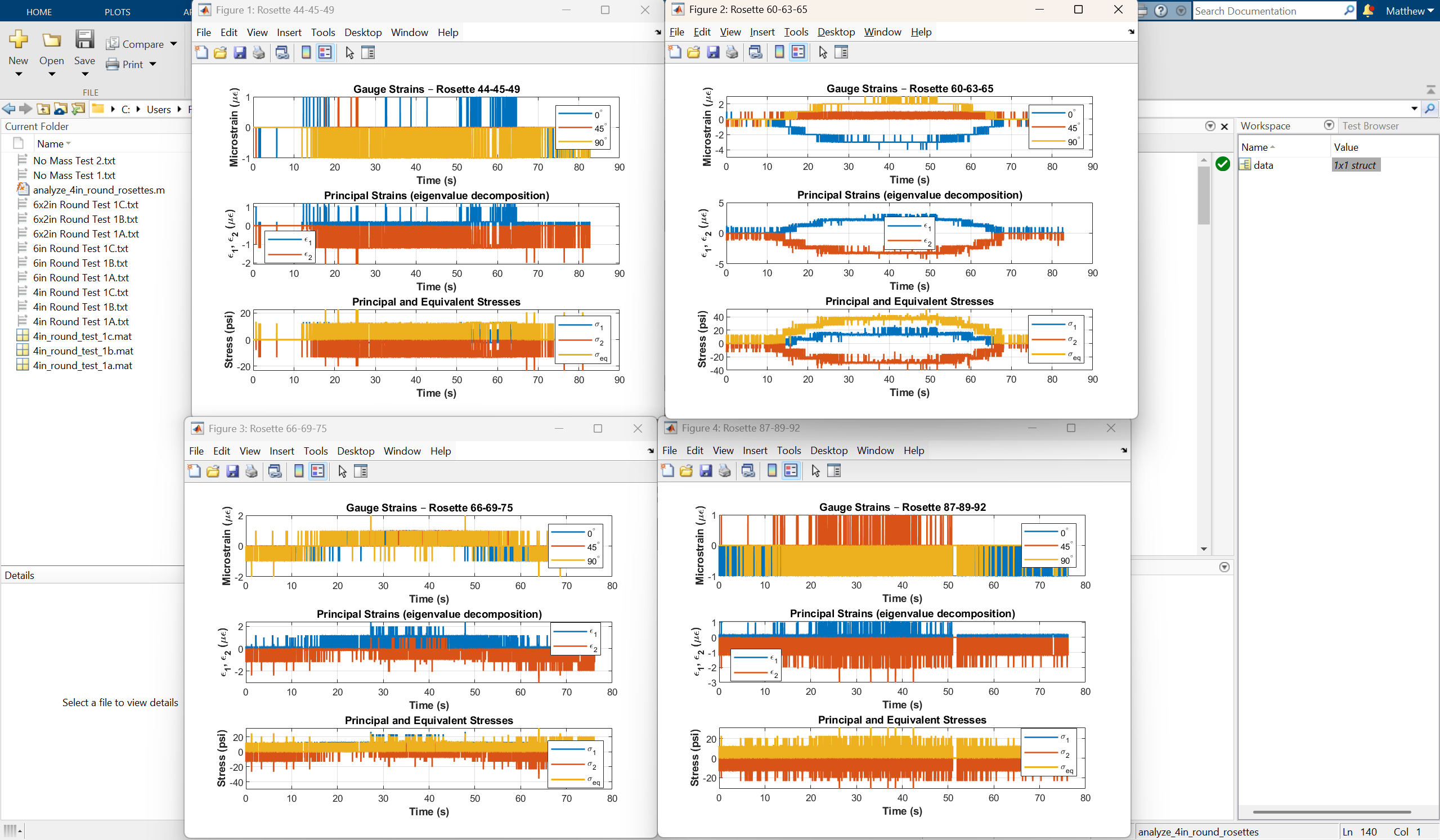Viewport: 1440px width, 840px height.
Task: Toggle Insert Legend button in Figure 3 toolbar
Action: (318, 471)
